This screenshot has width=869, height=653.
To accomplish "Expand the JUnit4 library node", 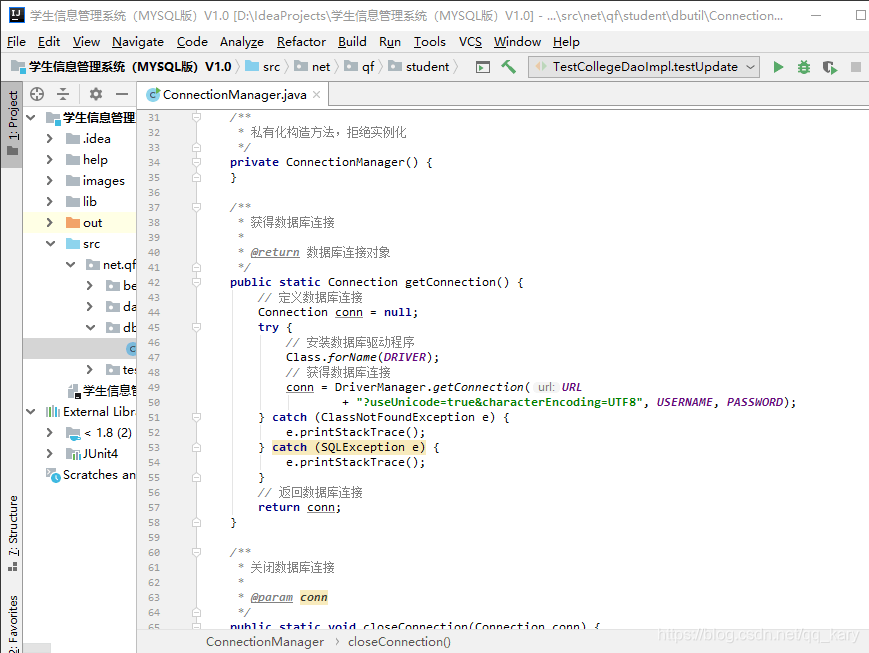I will tap(50, 454).
